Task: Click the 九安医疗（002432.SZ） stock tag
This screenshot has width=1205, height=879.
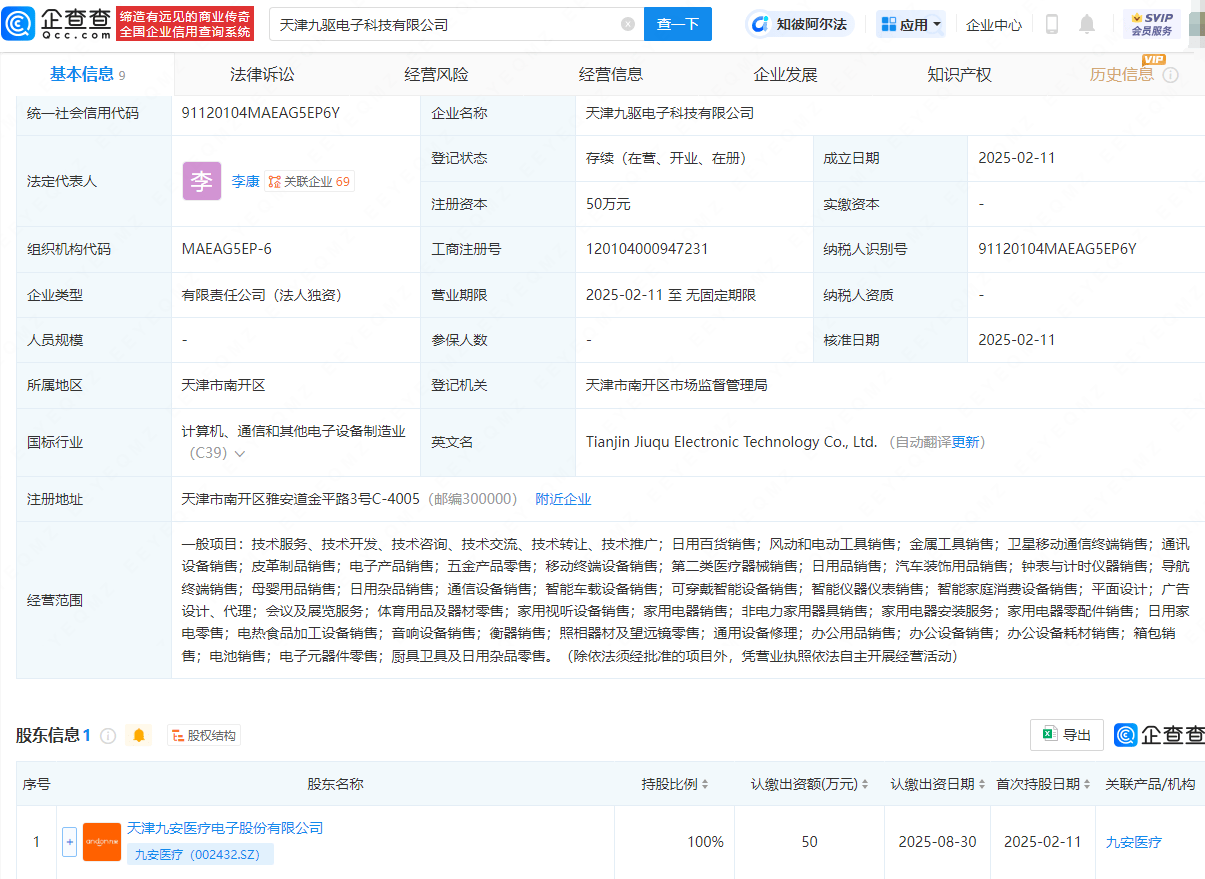Action: coord(200,854)
